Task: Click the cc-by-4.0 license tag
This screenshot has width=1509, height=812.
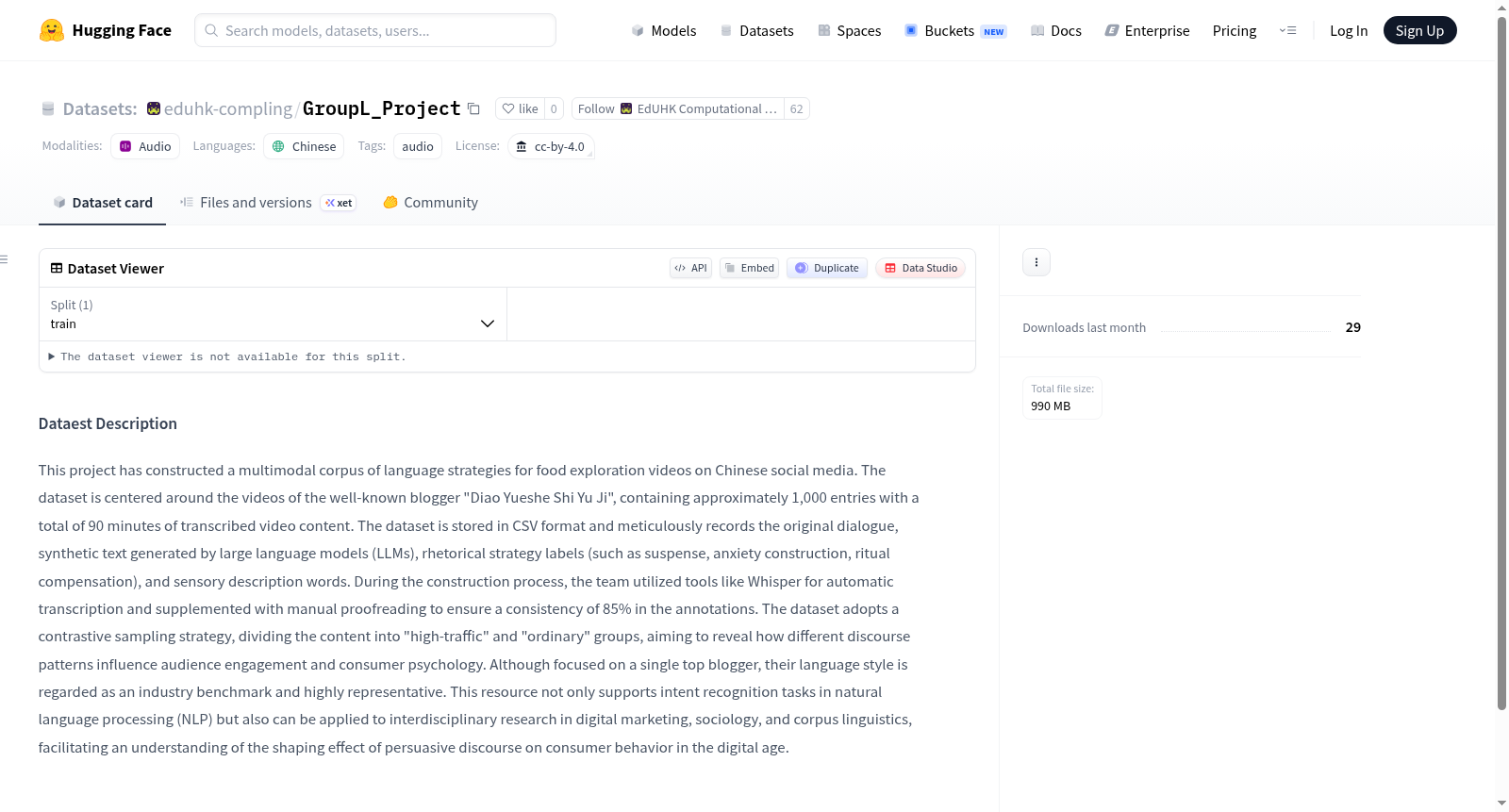Action: pyautogui.click(x=551, y=146)
